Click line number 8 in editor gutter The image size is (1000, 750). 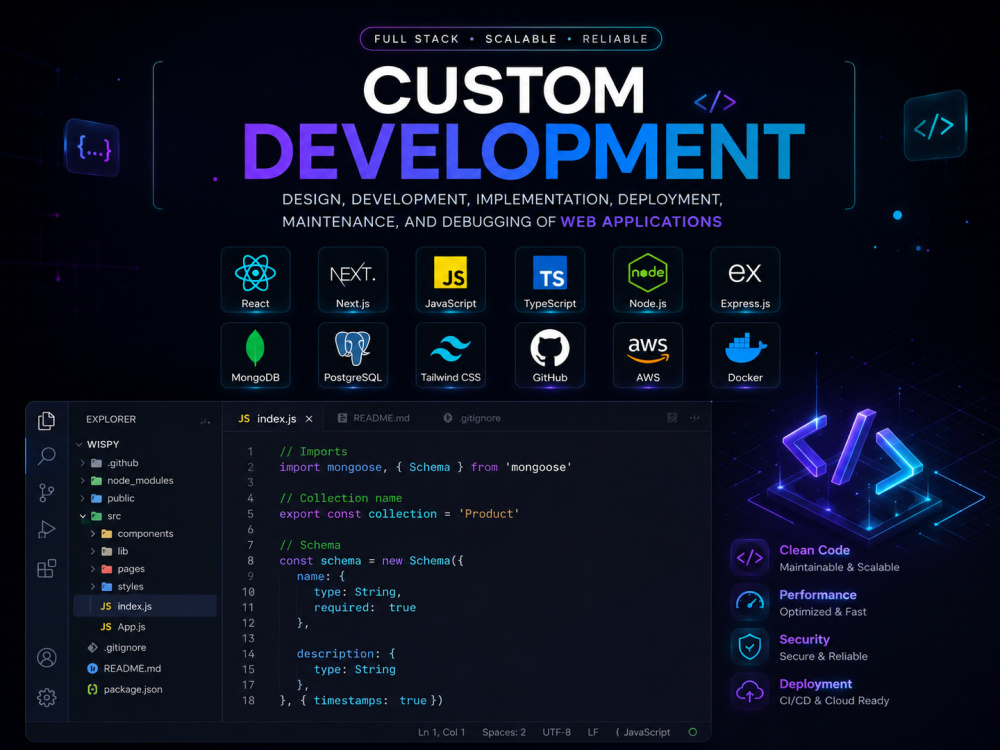(x=250, y=561)
